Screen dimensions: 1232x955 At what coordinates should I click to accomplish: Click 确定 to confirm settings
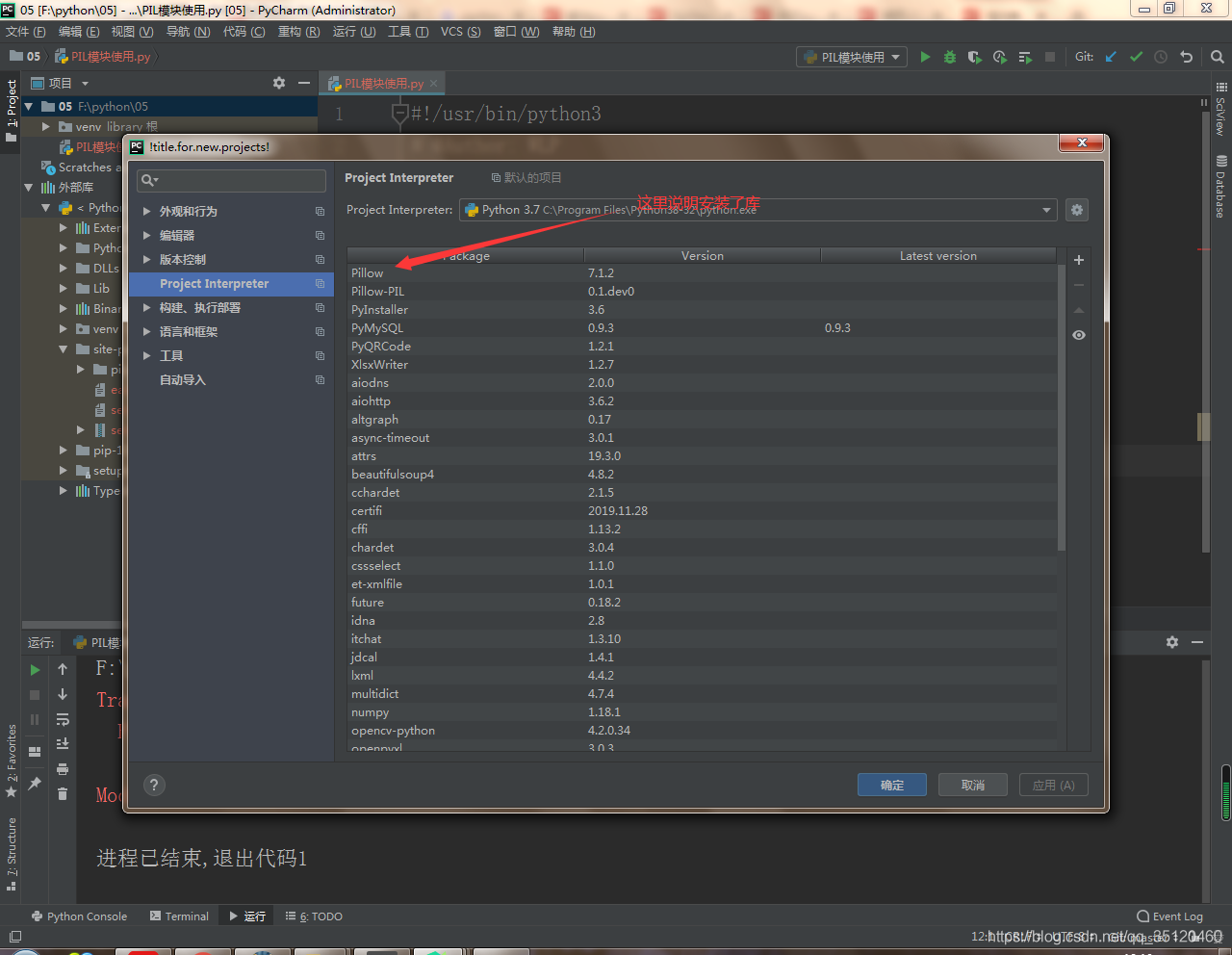point(892,785)
